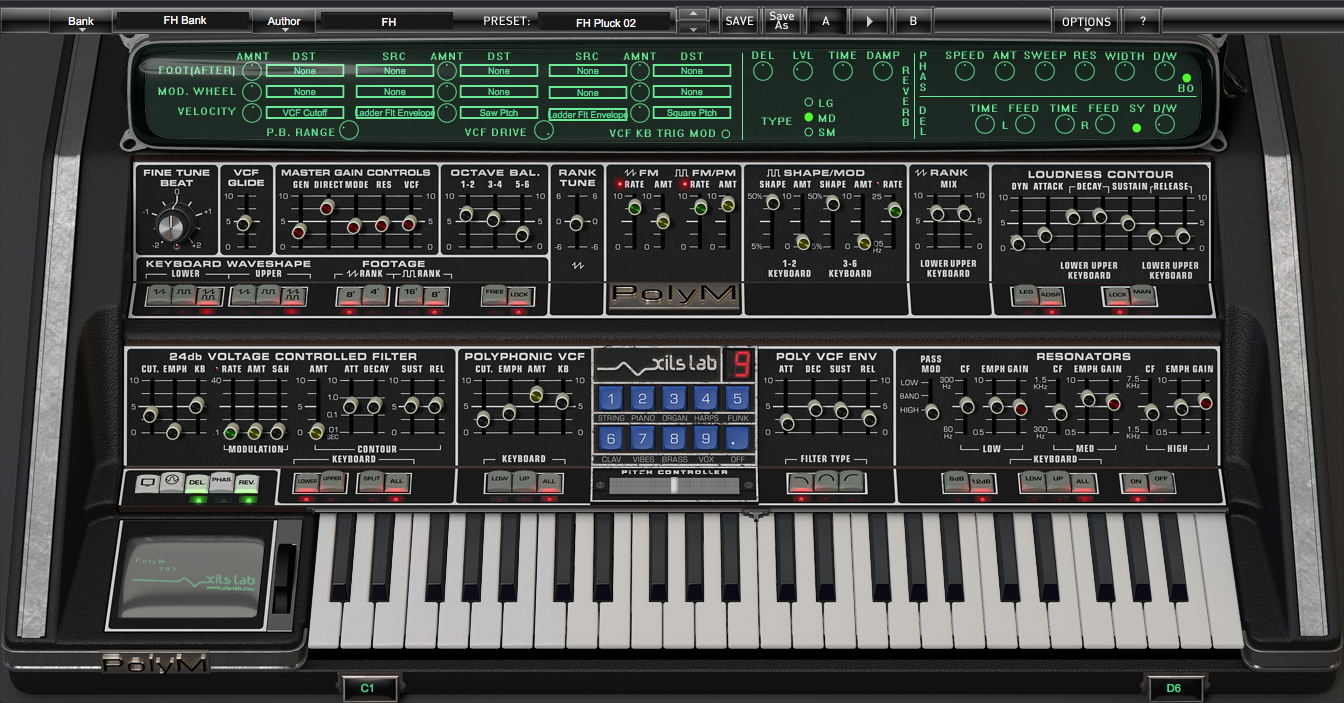
Task: Open Velocity destination Saw Ptch dropdown
Action: coord(499,113)
